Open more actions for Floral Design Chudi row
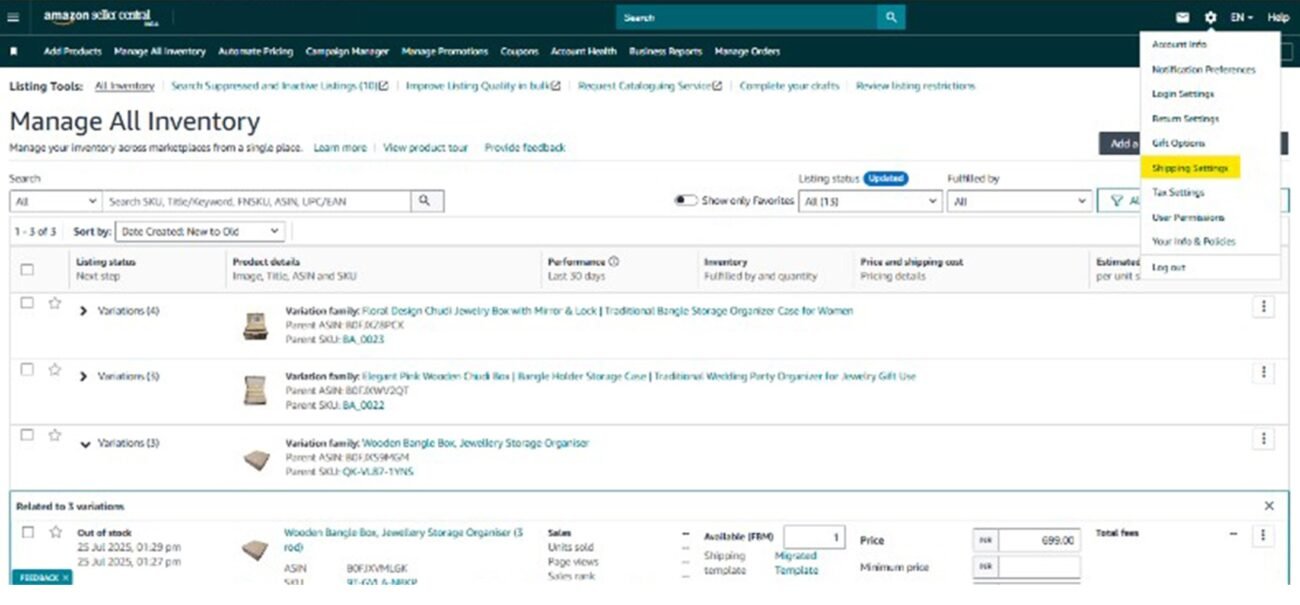Viewport: 1300px width, 605px height. [1264, 307]
